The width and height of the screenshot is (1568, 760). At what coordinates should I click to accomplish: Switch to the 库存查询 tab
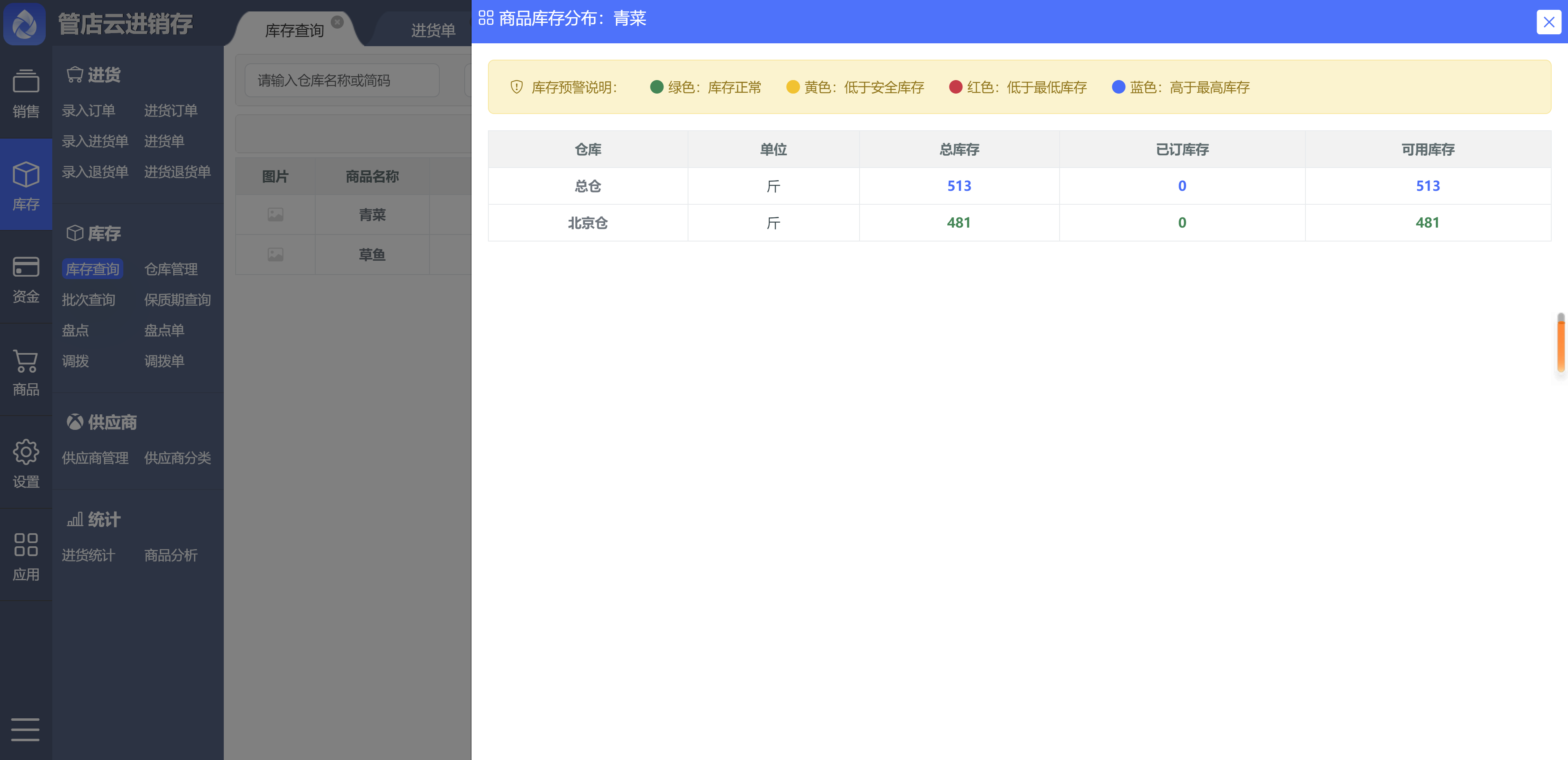pyautogui.click(x=294, y=31)
